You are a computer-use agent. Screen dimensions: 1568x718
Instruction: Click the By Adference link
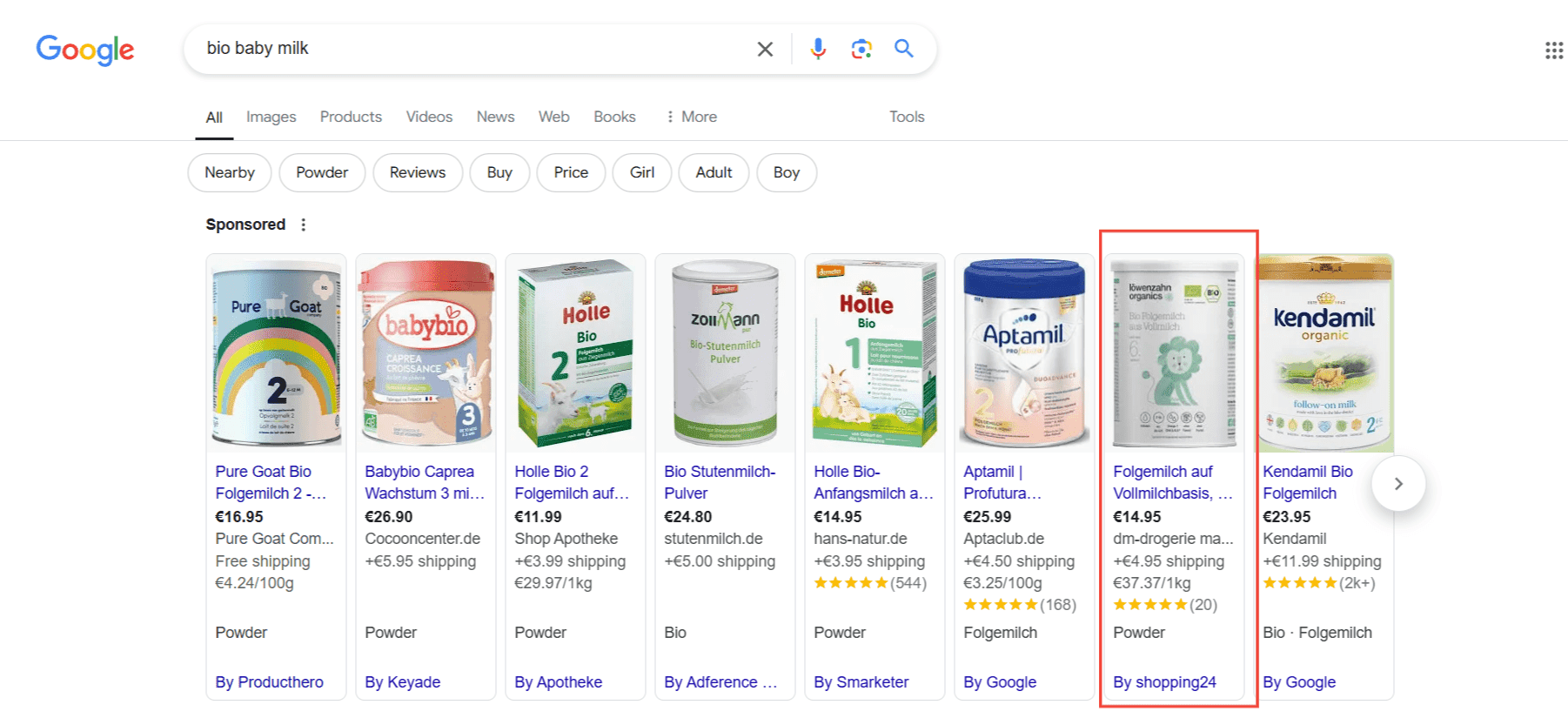pyautogui.click(x=720, y=682)
